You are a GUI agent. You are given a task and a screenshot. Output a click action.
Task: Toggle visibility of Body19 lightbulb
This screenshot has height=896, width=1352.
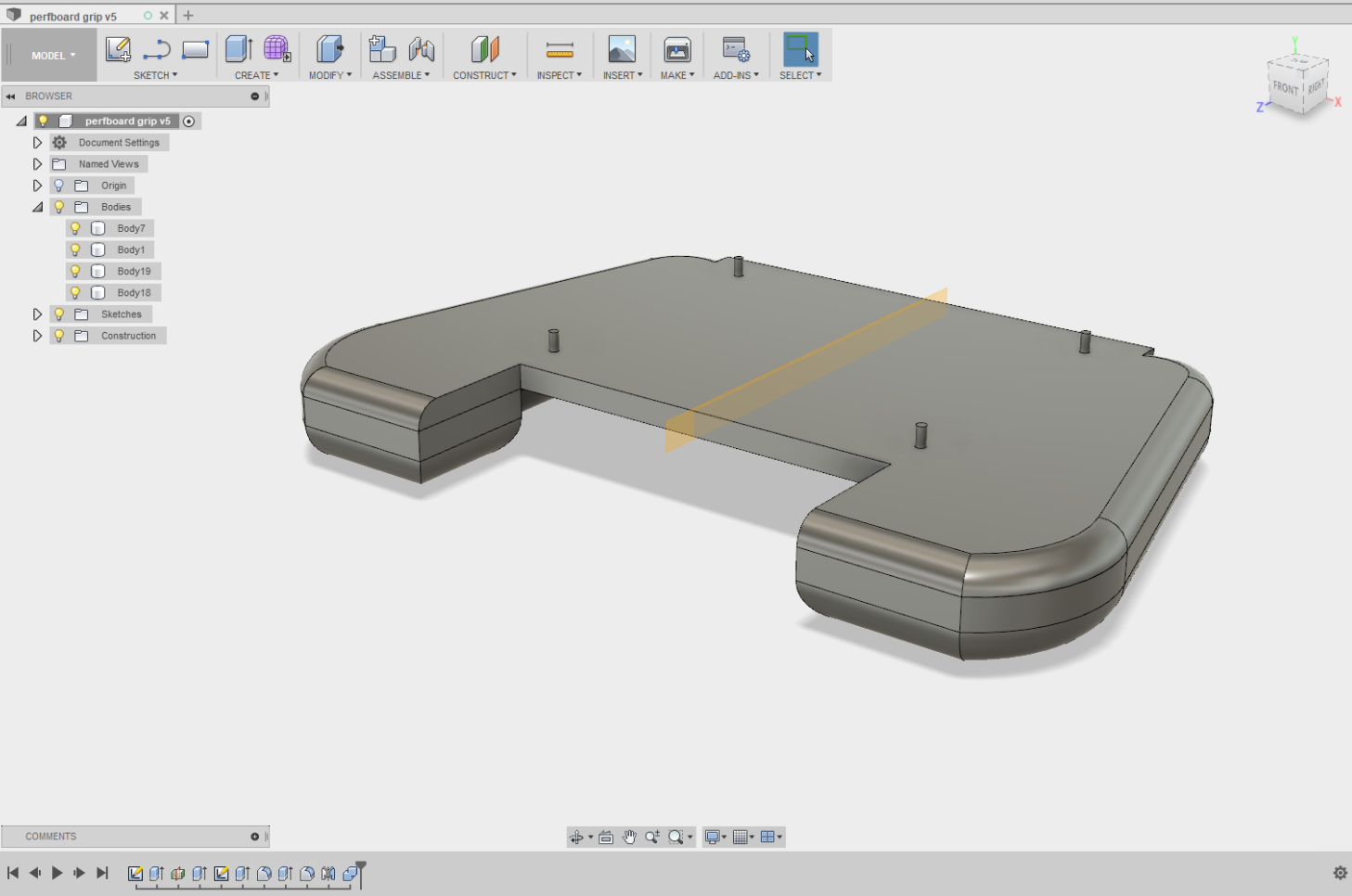[x=75, y=271]
